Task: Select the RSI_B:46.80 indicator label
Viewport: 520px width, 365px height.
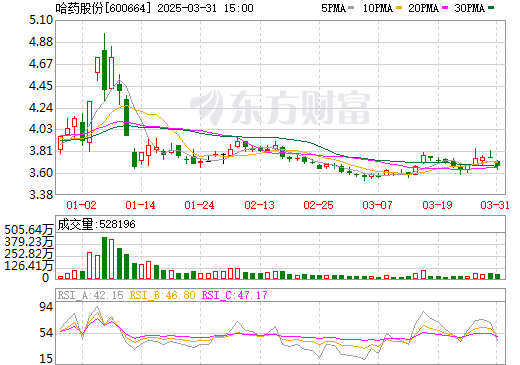Action: (162, 295)
